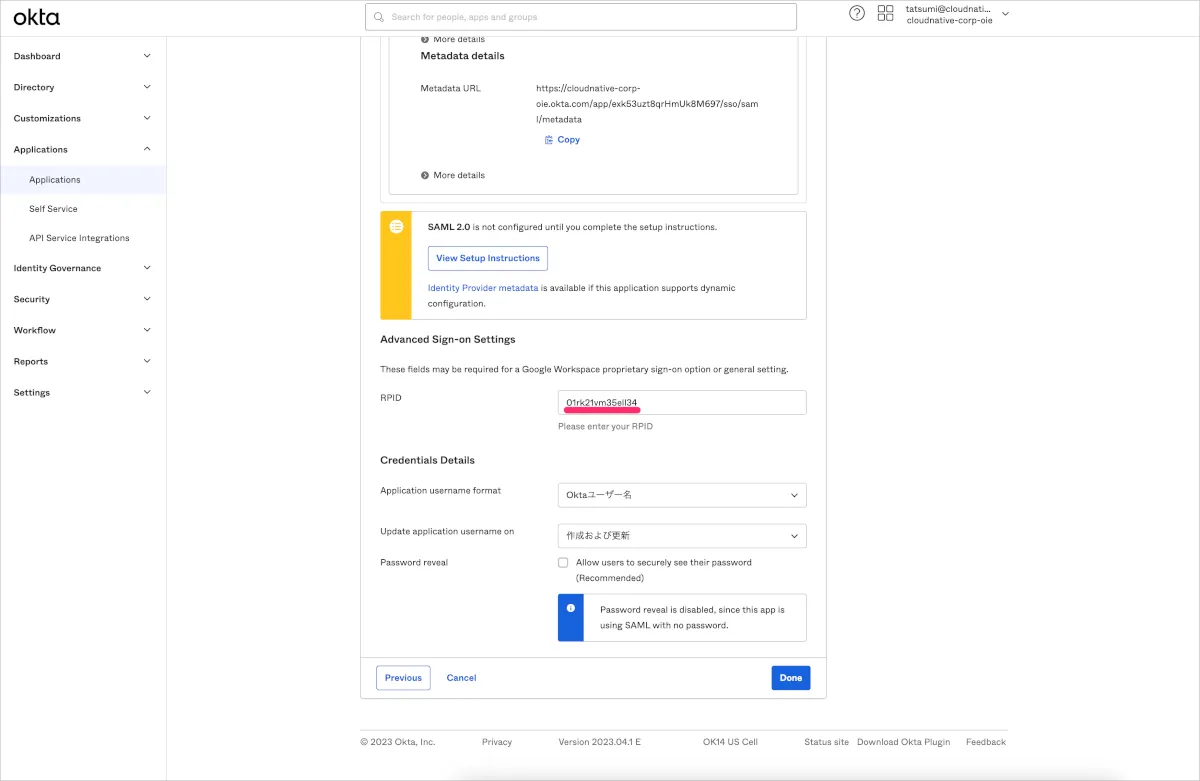This screenshot has height=781, width=1200.
Task: Open the Identity Provider metadata link
Action: pos(483,288)
